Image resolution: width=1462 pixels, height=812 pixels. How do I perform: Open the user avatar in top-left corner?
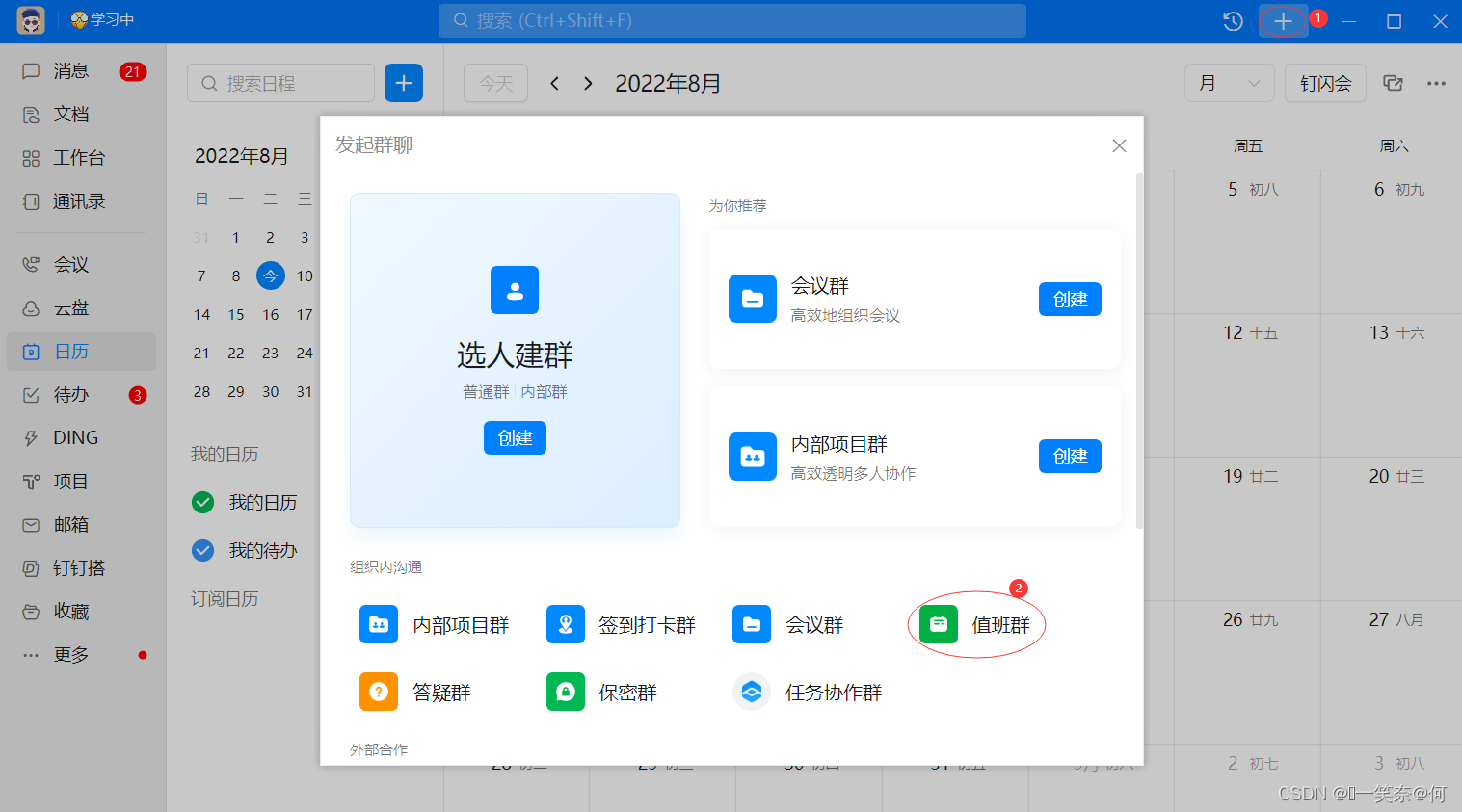[31, 20]
